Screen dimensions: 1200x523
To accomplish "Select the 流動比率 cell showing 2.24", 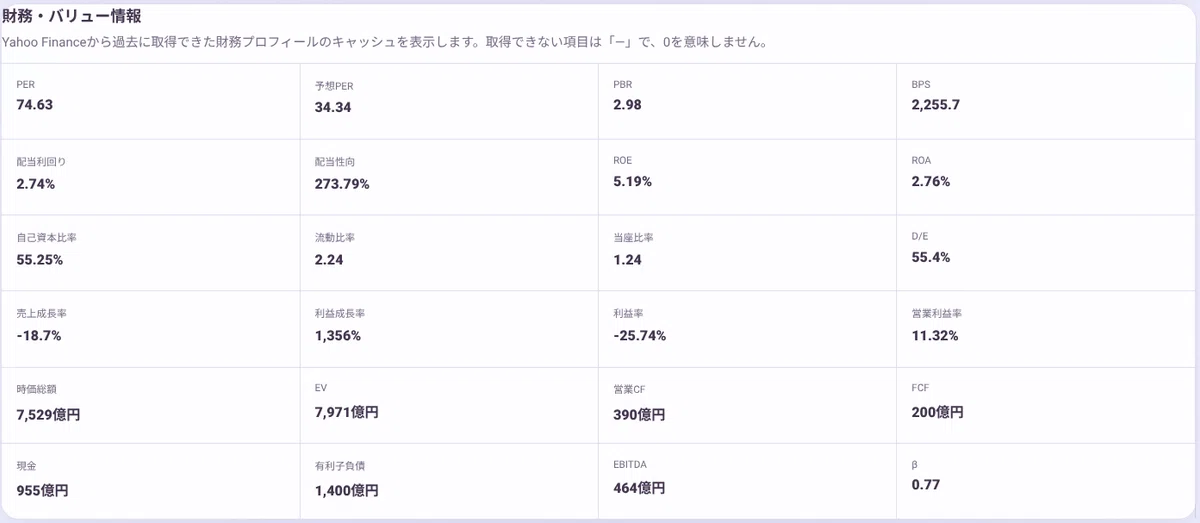I will [449, 253].
